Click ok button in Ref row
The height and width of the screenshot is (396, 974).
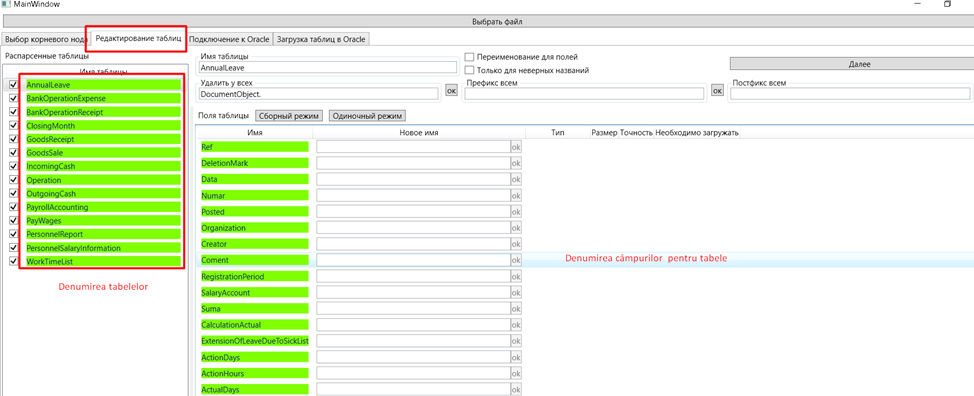[x=516, y=147]
